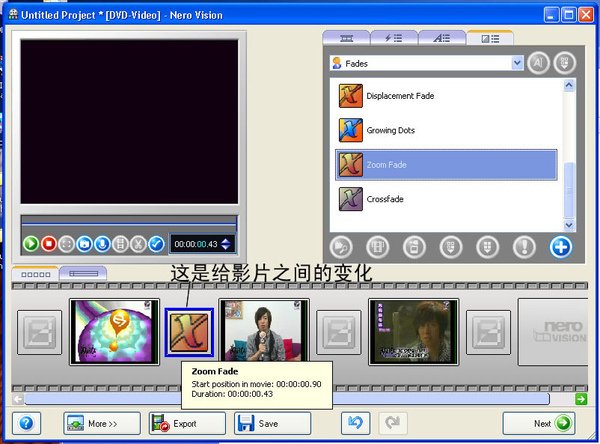This screenshot has width=600, height=444.
Task: Click the Growing Dots icon
Action: [351, 130]
